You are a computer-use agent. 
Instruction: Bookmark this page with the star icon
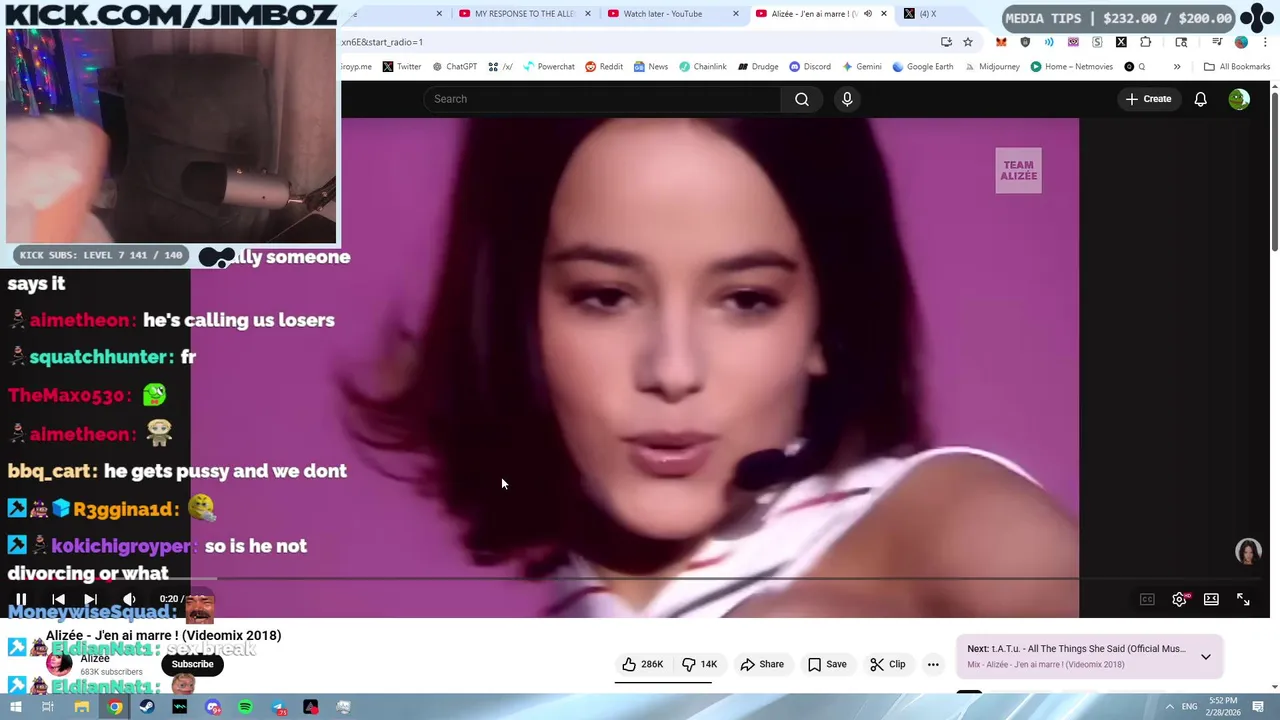tap(967, 42)
